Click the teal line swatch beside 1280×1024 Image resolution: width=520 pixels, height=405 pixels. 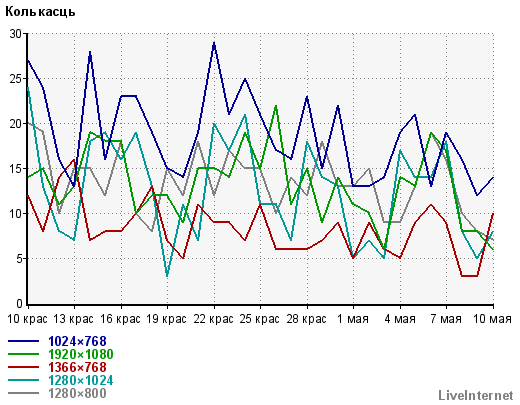coord(23,380)
